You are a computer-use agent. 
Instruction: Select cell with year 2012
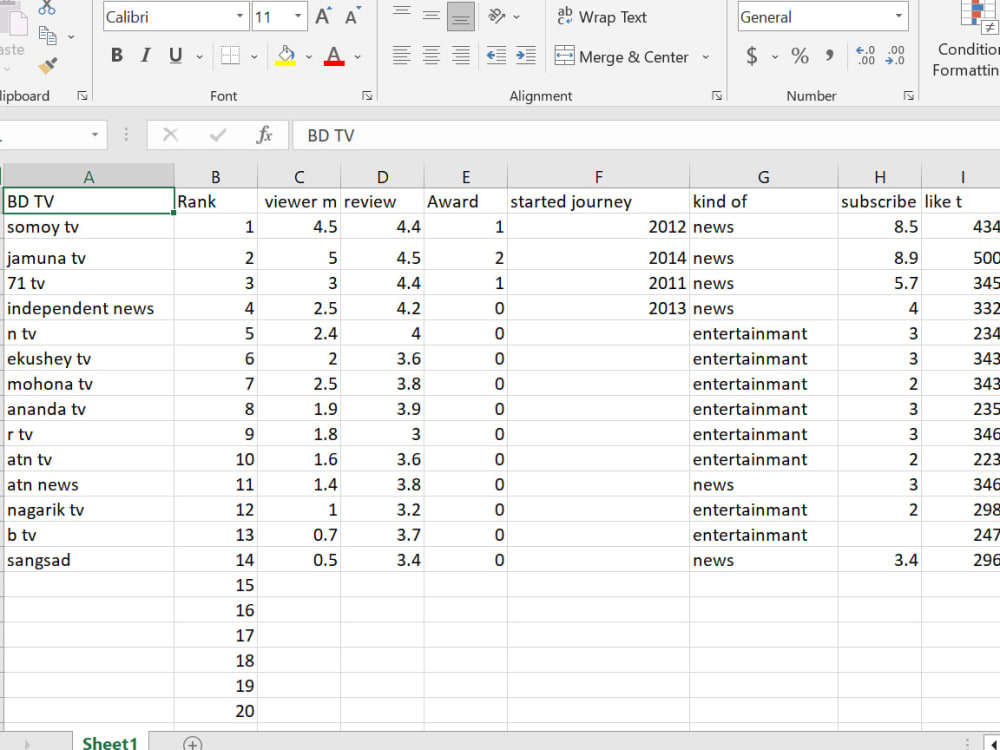598,226
